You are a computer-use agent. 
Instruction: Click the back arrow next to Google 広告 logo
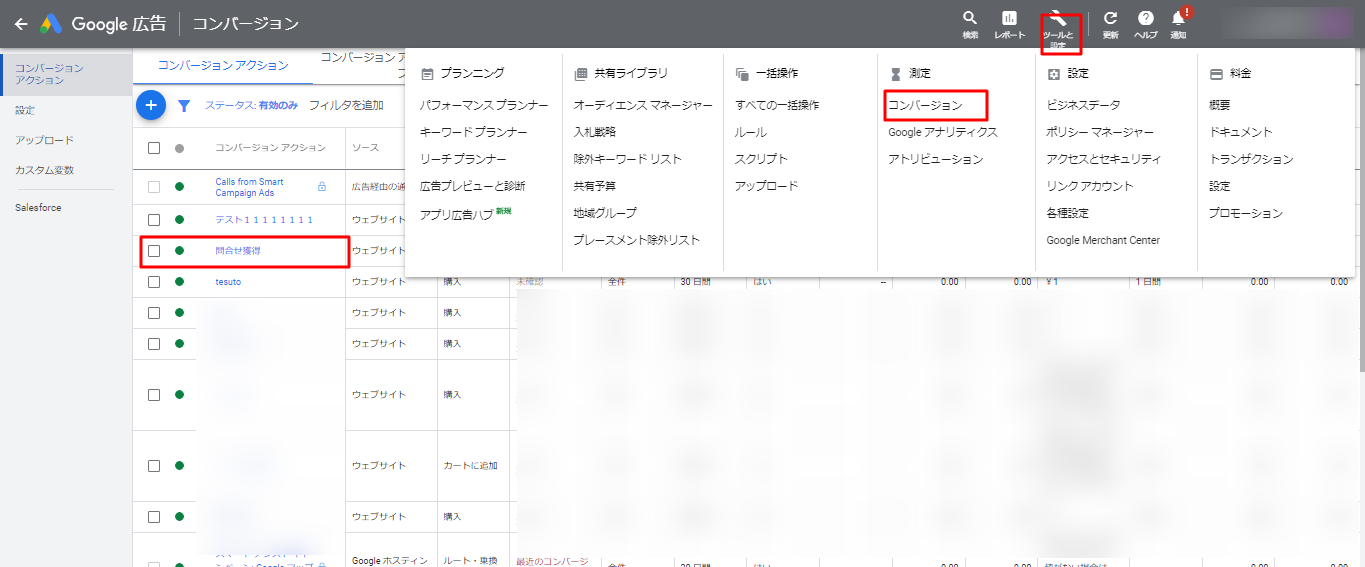[x=20, y=23]
